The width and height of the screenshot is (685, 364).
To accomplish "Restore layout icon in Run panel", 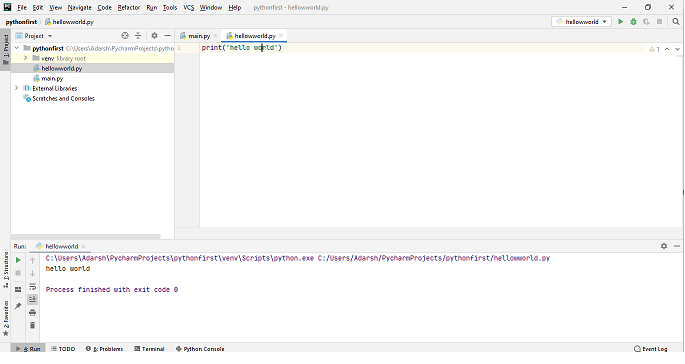I will point(18,289).
